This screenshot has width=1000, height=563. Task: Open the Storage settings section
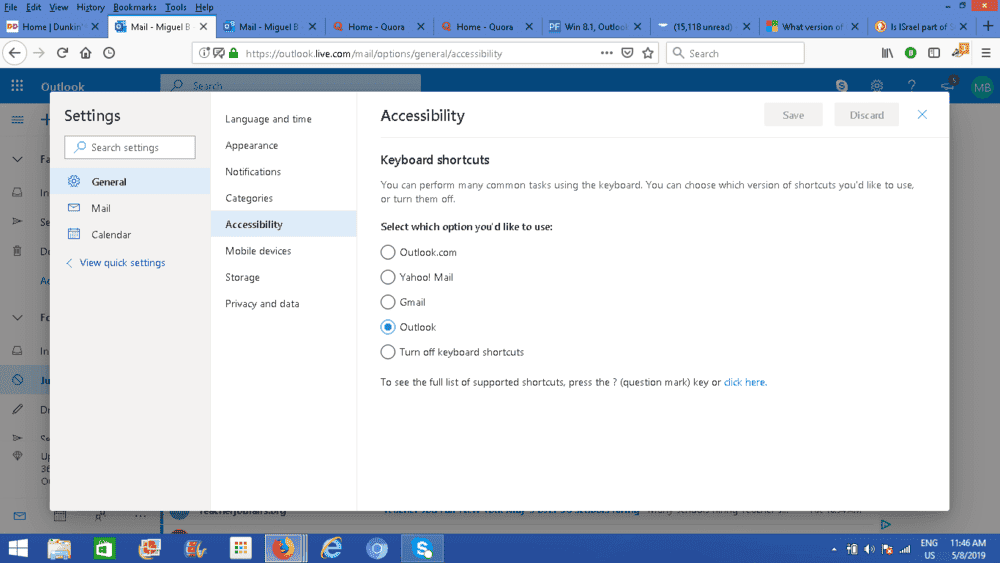pyautogui.click(x=242, y=277)
